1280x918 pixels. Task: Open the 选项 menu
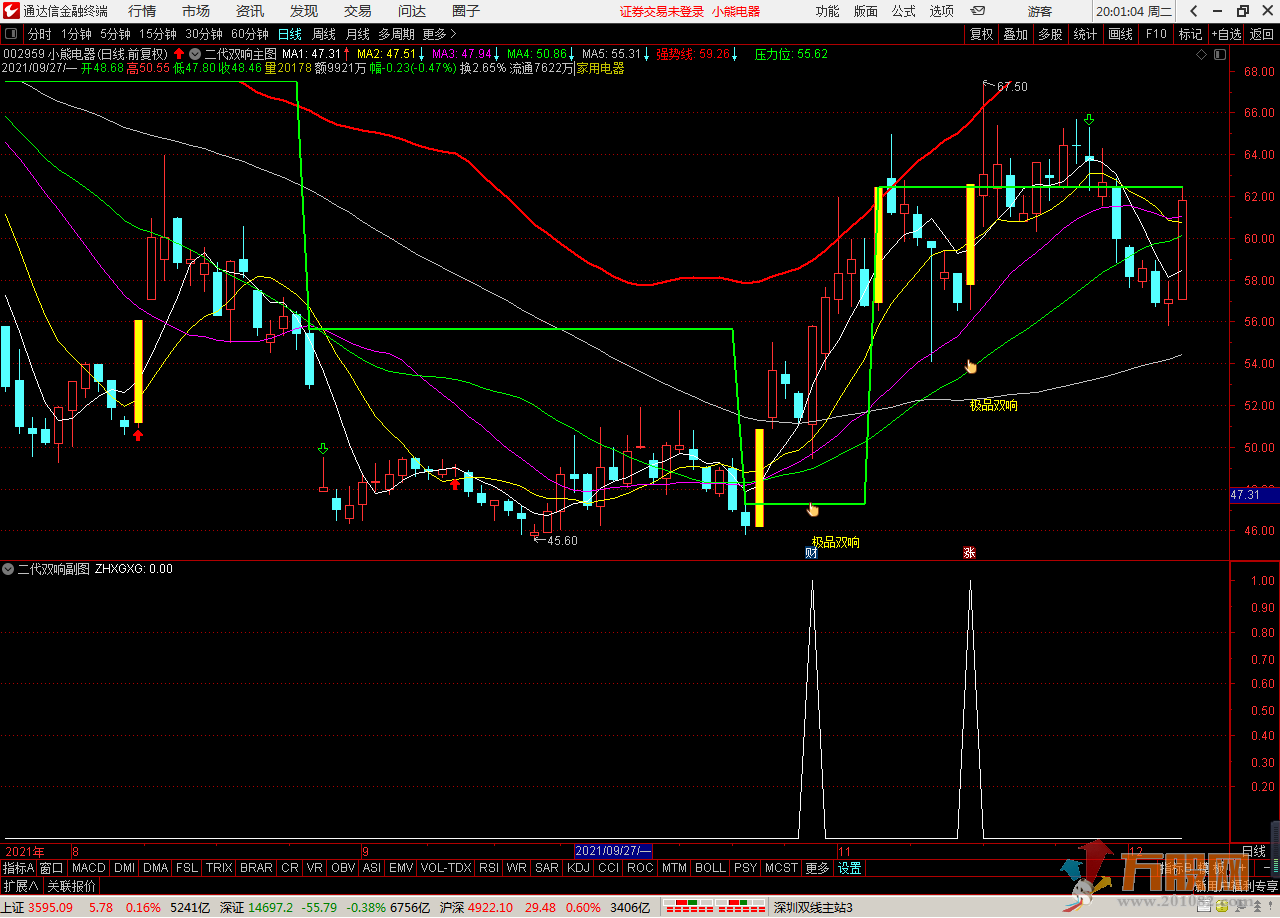point(941,11)
